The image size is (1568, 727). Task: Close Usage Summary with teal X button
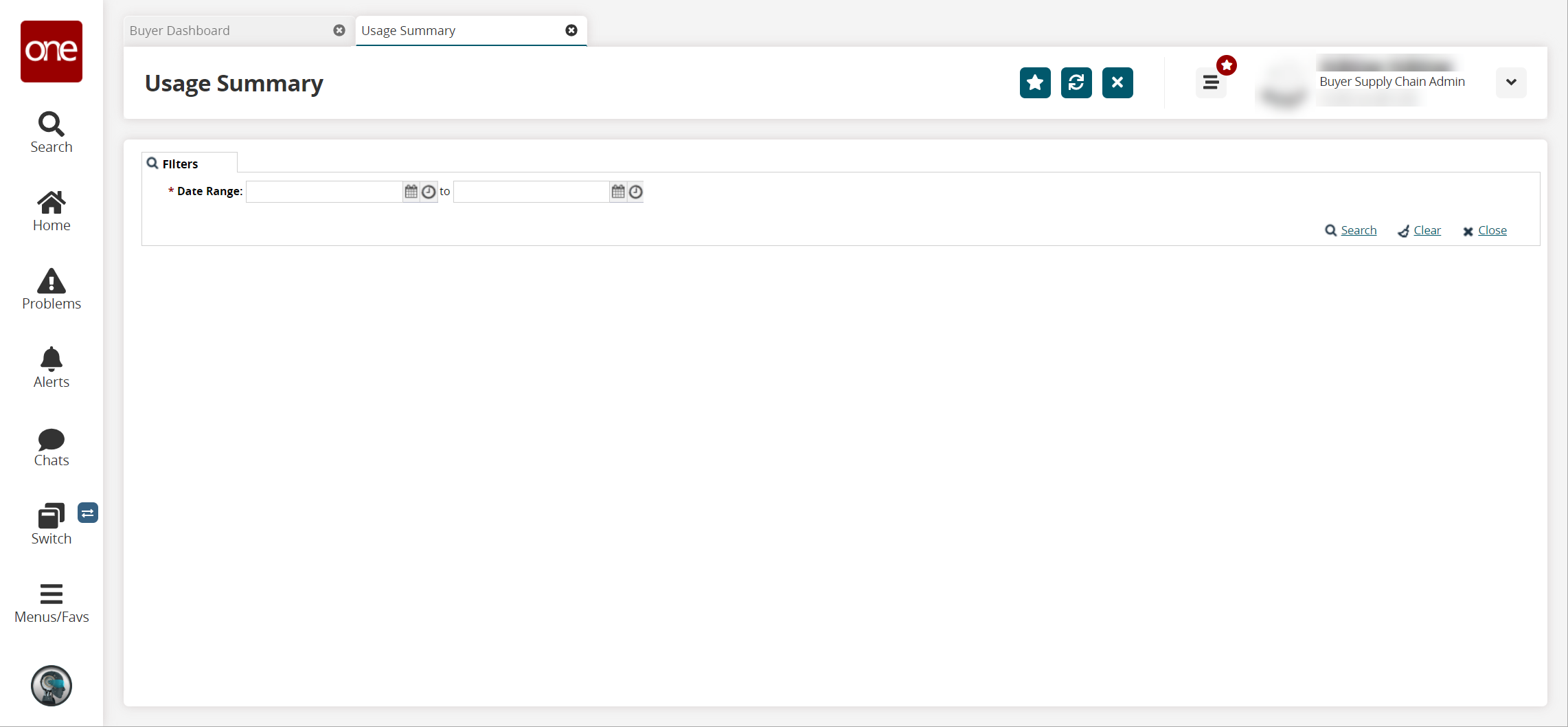[x=1117, y=83]
